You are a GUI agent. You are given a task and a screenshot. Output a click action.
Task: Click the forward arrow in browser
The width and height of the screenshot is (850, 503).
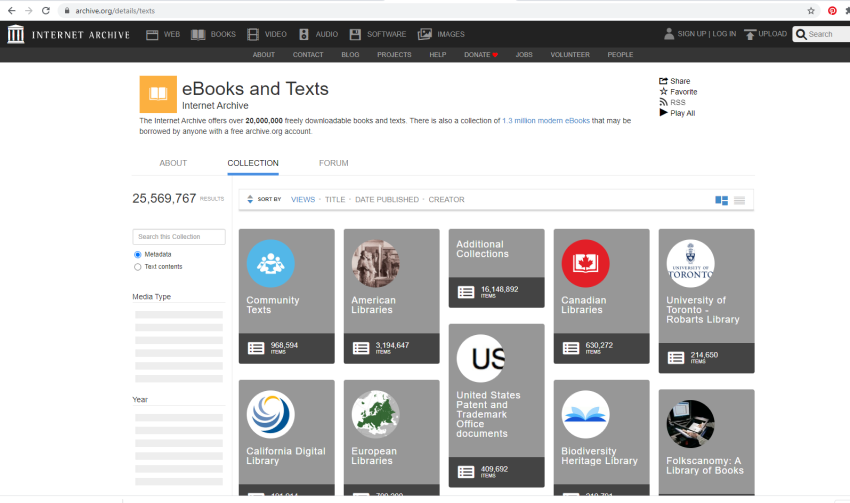point(29,10)
